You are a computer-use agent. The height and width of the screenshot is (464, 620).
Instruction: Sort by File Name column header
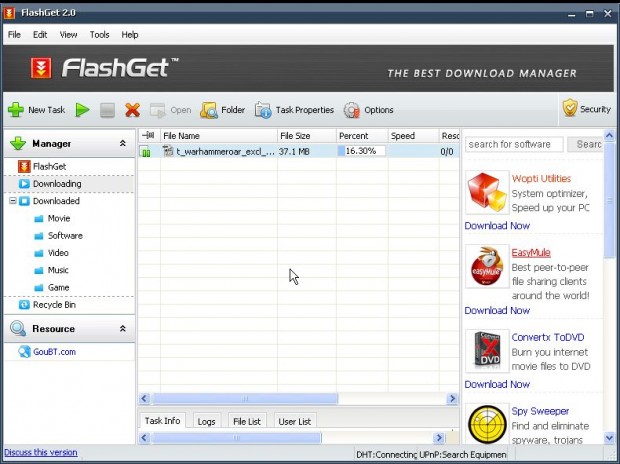tap(219, 136)
